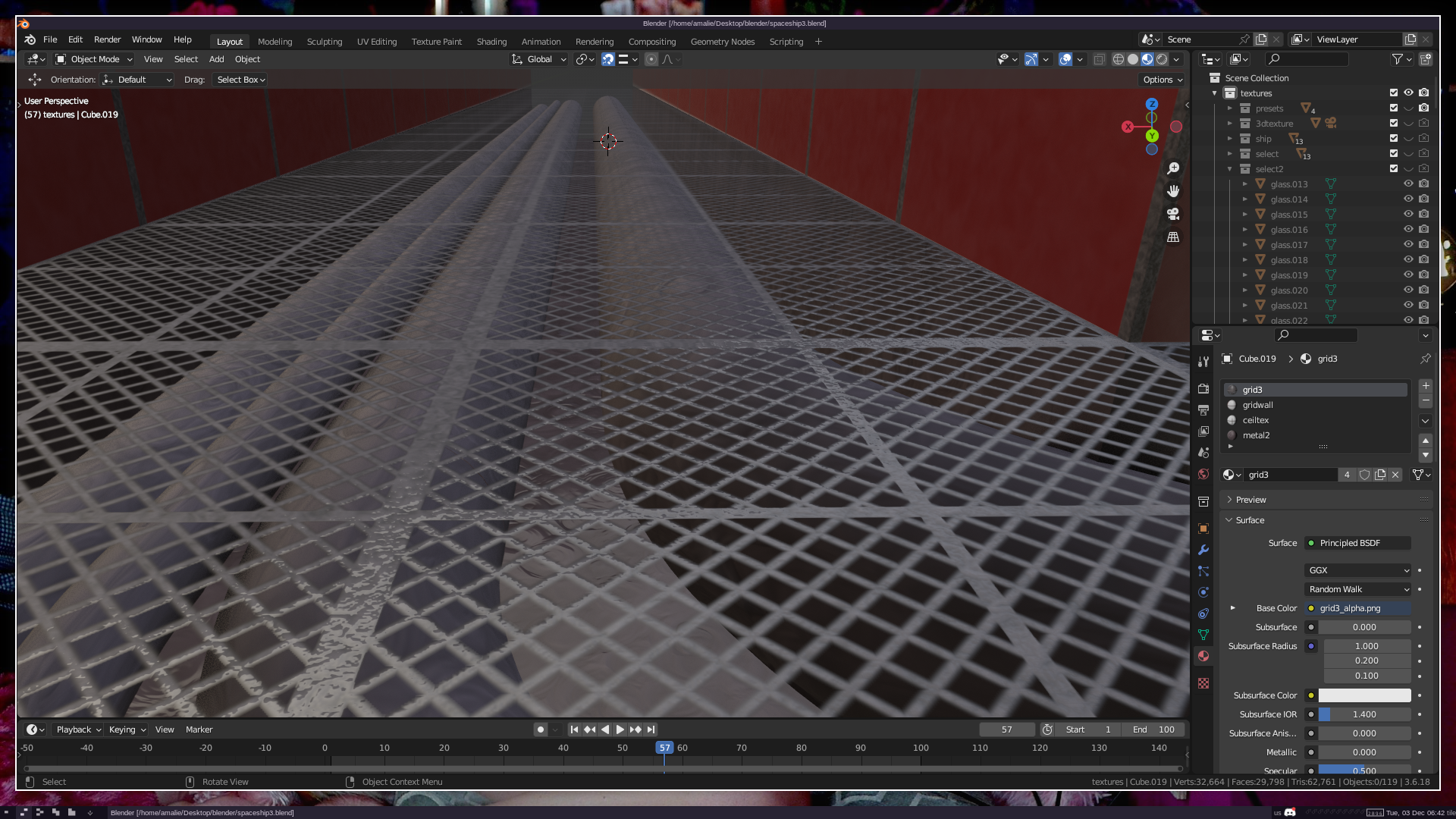
Task: Toggle camera view icon in viewport
Action: pos(1173,214)
